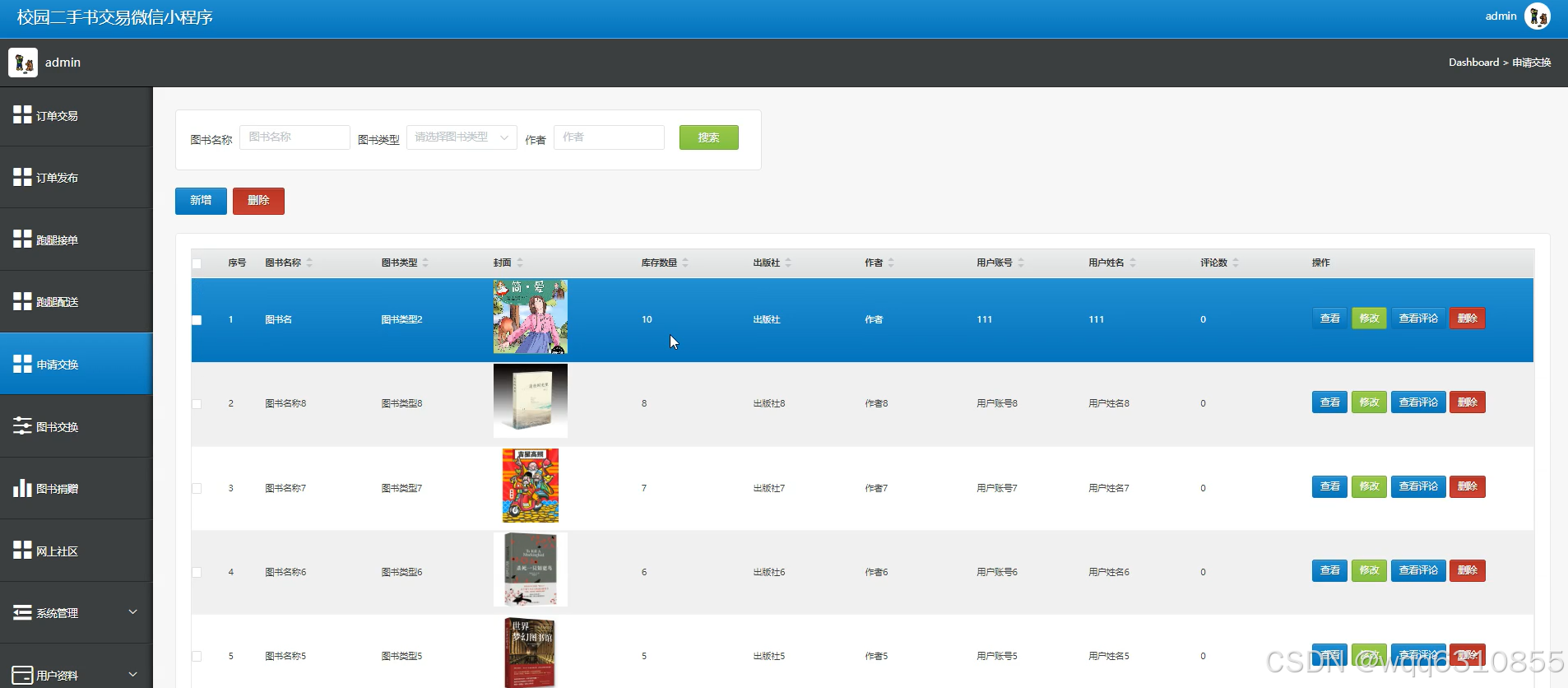Click the 作者5 cell

point(876,657)
